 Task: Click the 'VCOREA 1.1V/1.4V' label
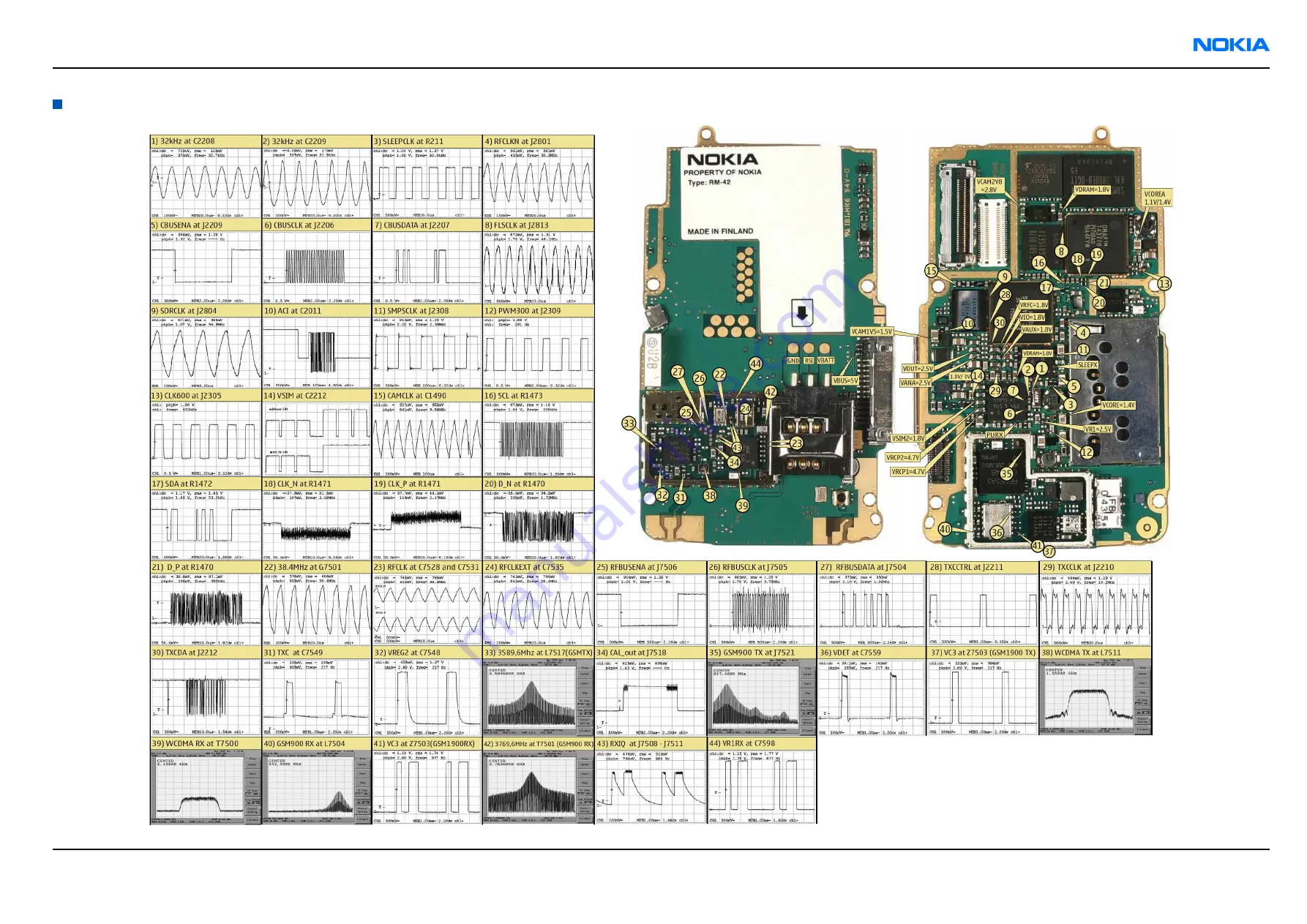[x=1157, y=198]
